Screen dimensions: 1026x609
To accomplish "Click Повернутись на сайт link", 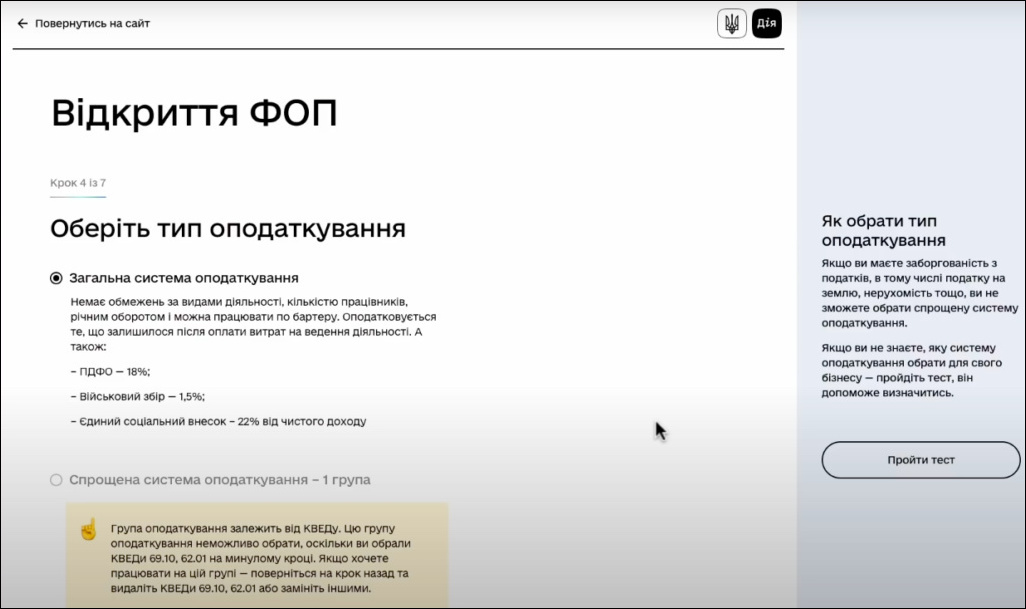I will [92, 24].
